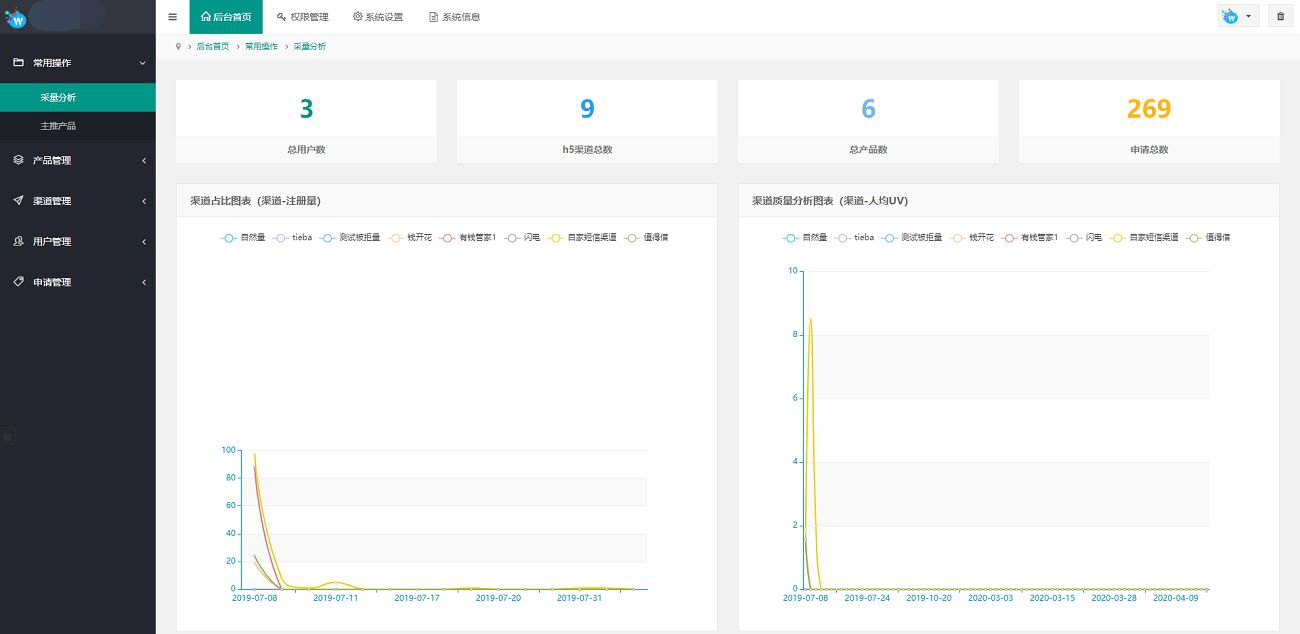Viewport: 1300px width, 634px height.
Task: Switch to the 系统信息 top tab
Action: 454,17
